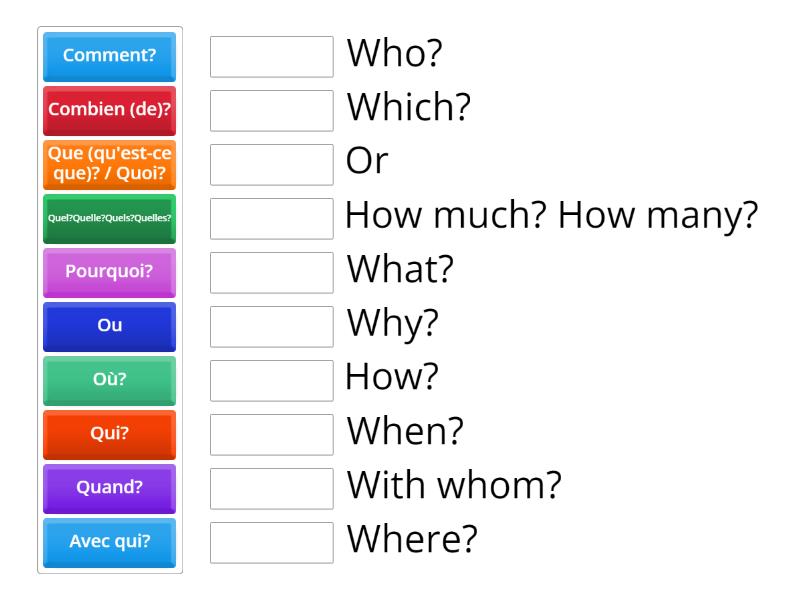Pick the magenta 'Pourquoi?' tile
The width and height of the screenshot is (800, 600).
(x=108, y=271)
